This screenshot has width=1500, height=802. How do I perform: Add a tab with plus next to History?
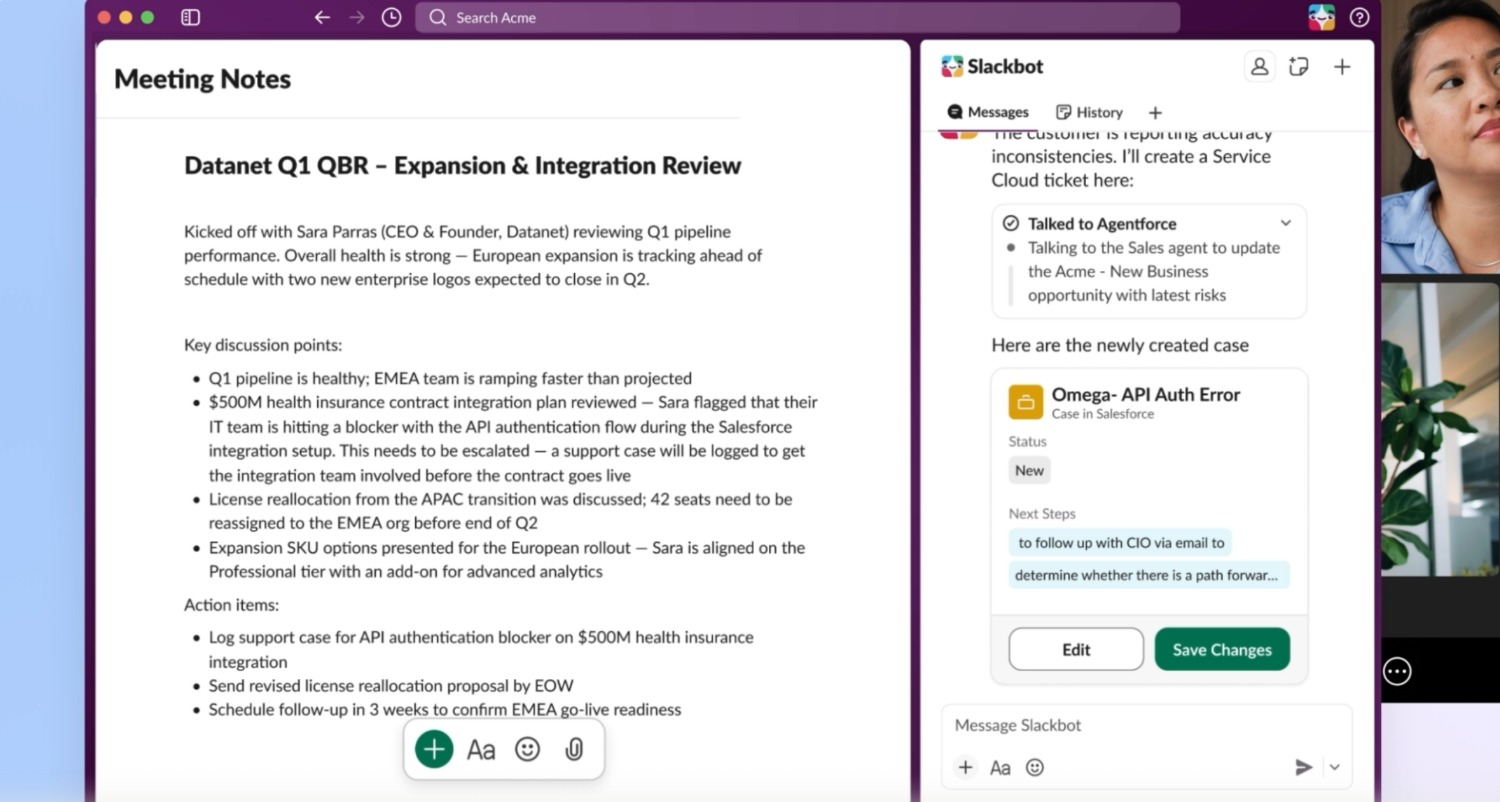tap(1155, 112)
